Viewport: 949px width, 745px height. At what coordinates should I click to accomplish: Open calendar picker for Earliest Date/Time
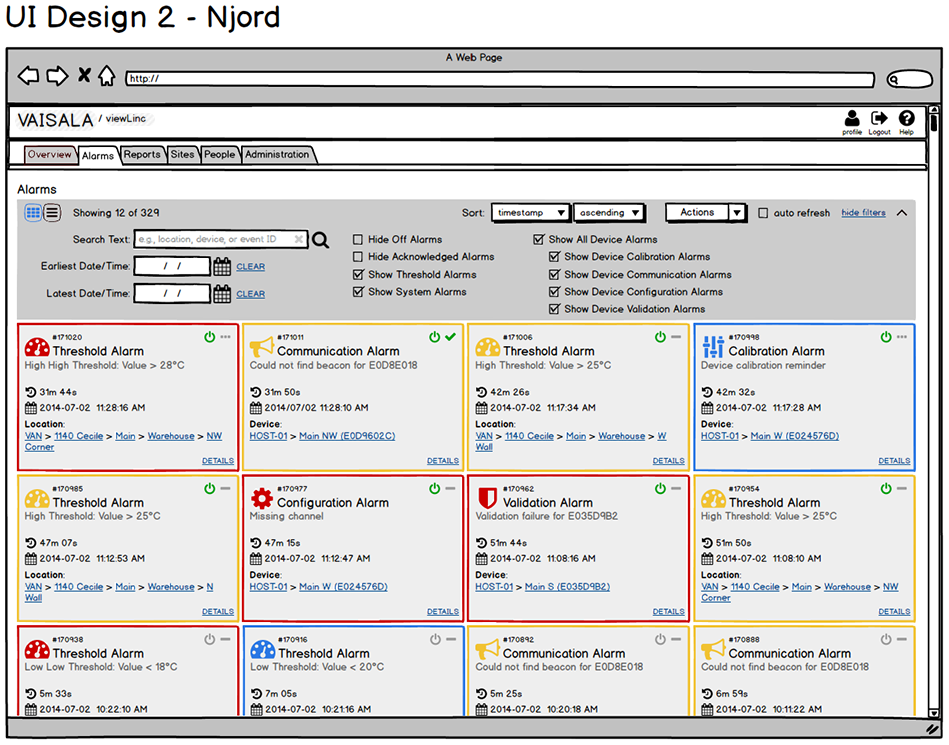click(x=222, y=267)
